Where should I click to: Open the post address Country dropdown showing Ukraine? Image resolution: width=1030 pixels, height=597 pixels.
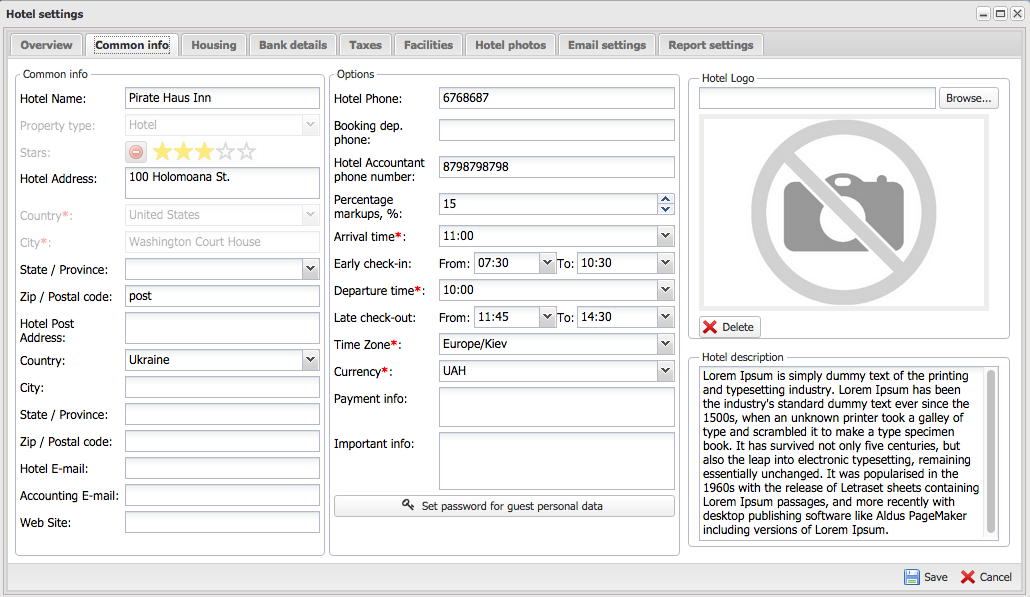[x=311, y=360]
